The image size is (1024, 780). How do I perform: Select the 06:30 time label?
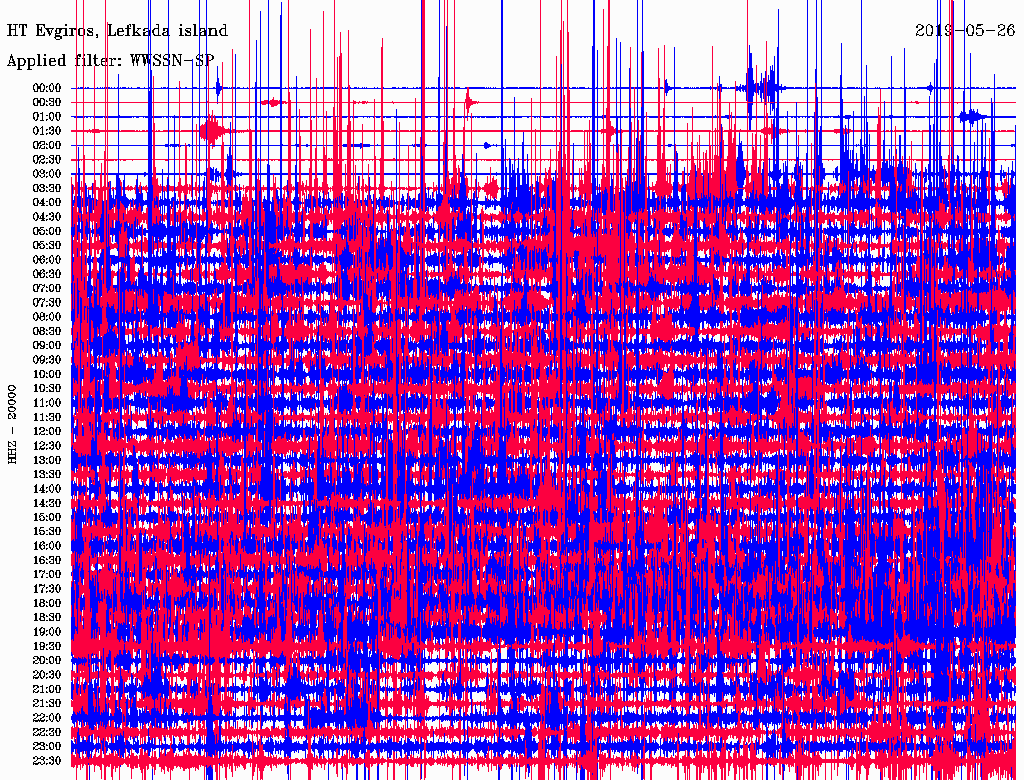47,274
